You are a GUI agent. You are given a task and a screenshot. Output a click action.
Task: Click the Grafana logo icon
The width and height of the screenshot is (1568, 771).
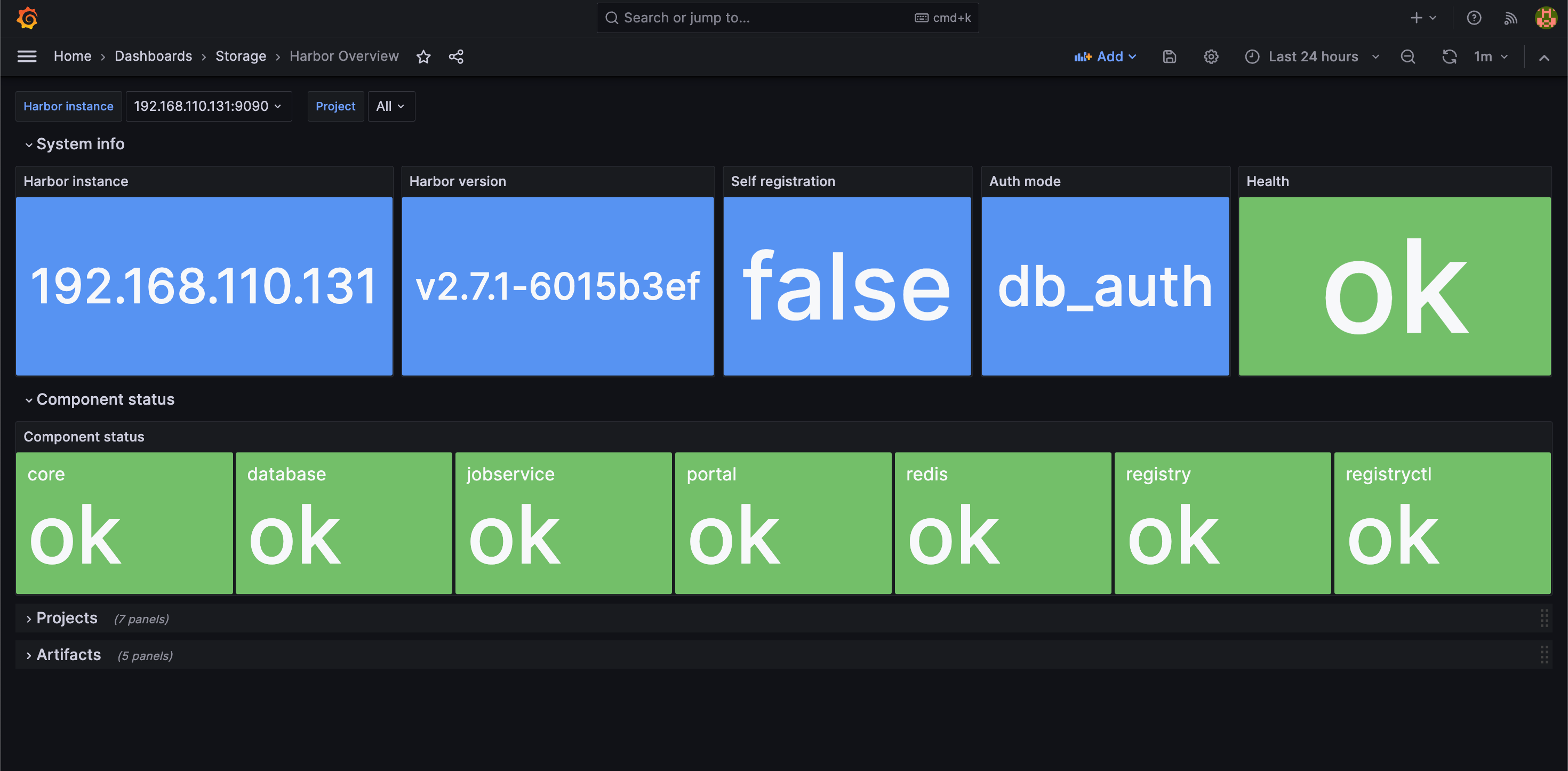(x=27, y=18)
